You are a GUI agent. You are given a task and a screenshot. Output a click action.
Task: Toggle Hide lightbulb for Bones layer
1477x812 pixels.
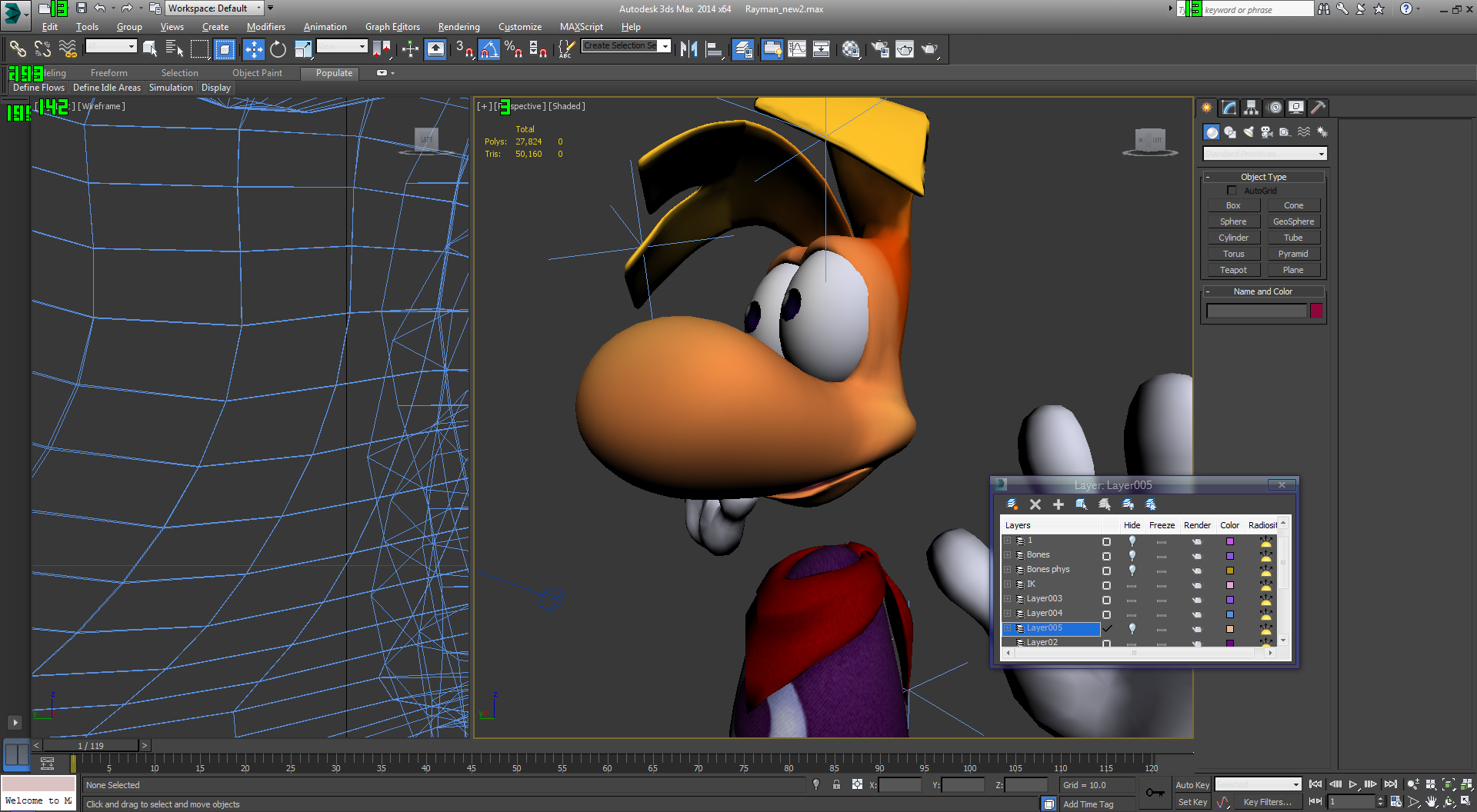[1132, 555]
